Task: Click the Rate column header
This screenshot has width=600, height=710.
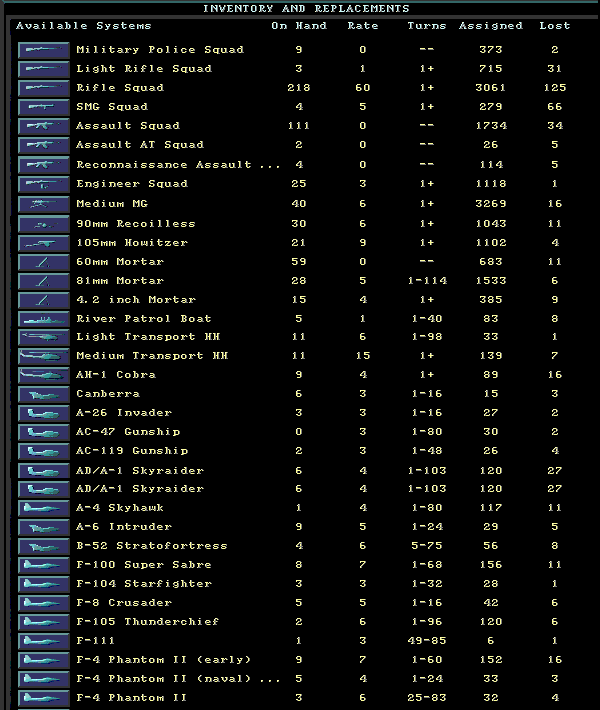Action: point(363,26)
